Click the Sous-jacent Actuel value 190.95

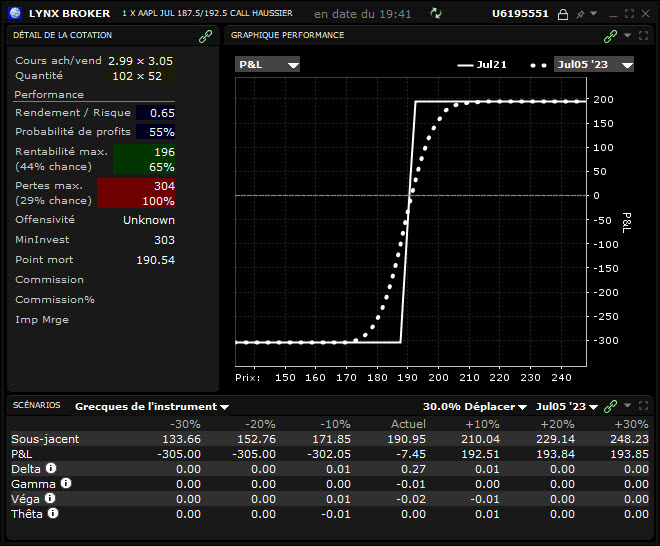pyautogui.click(x=406, y=439)
